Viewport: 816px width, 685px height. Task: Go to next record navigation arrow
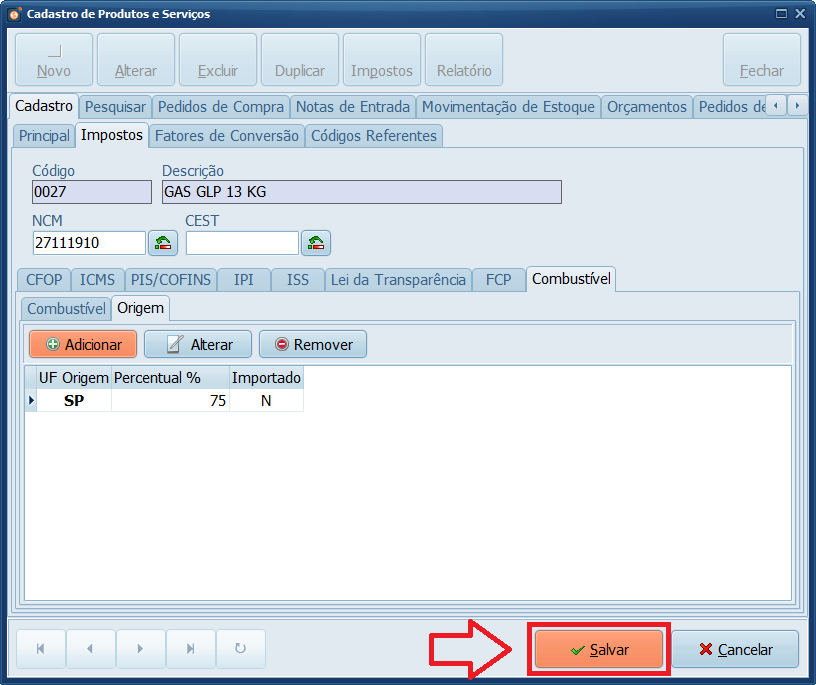141,649
